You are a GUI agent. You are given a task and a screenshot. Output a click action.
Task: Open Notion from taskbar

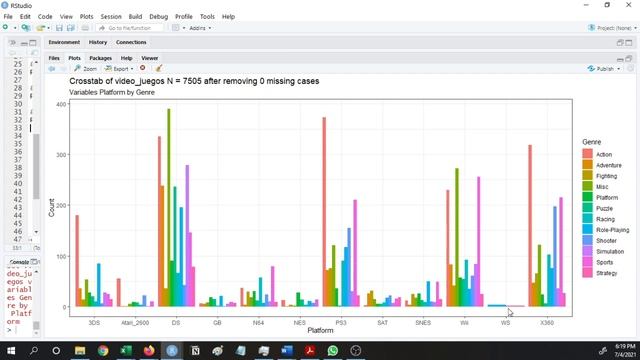195,351
